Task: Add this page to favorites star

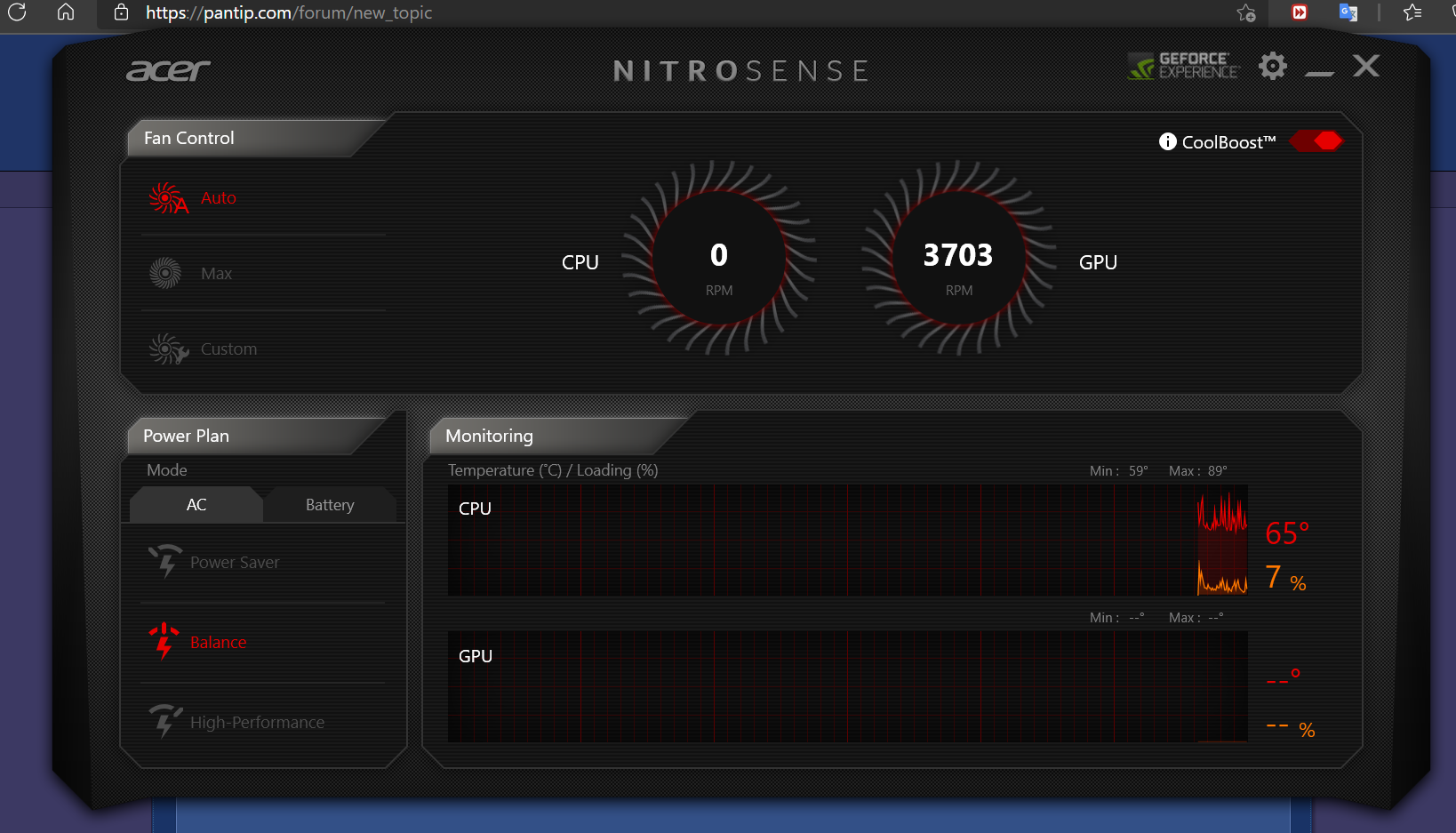Action: click(1246, 12)
